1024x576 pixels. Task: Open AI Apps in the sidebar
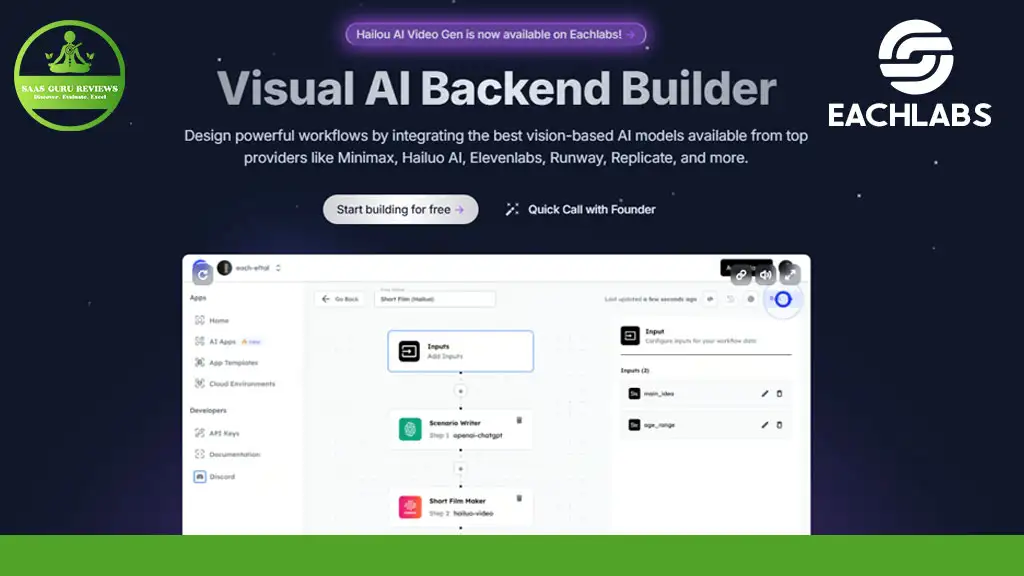click(x=223, y=342)
